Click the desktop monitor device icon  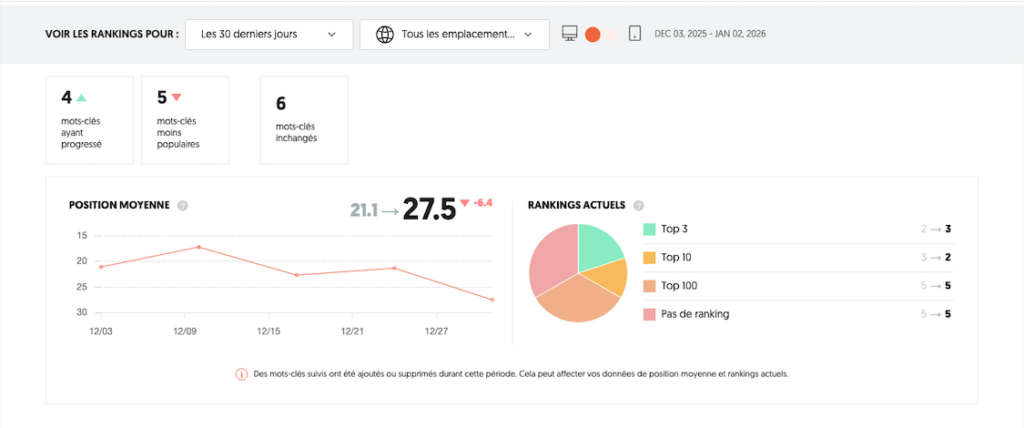(570, 34)
